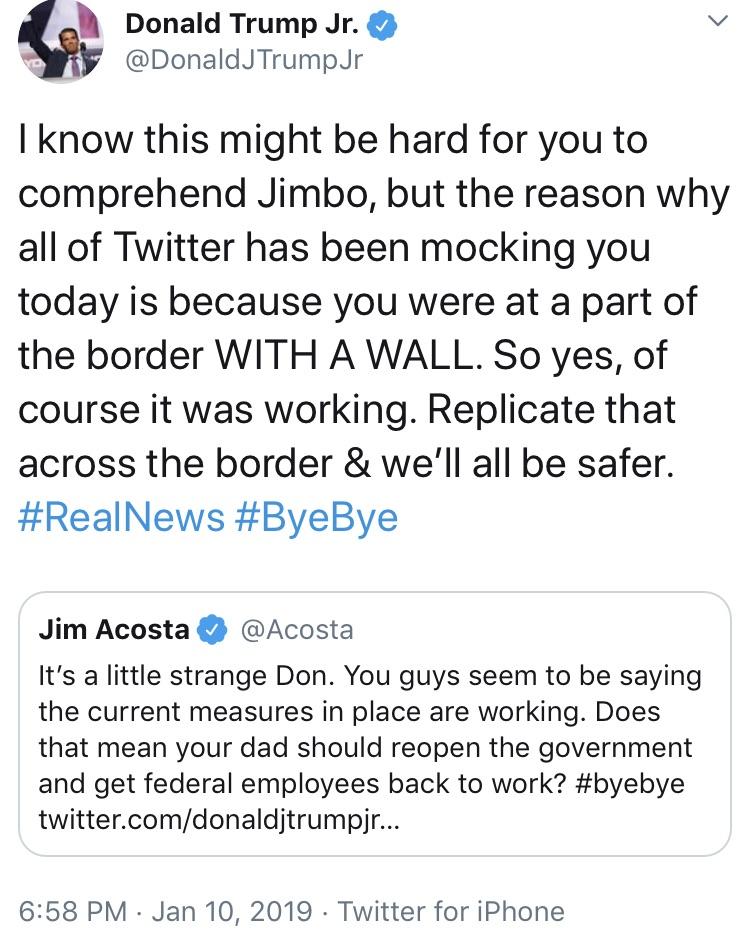Open the Donald Trump Jr. display name
This screenshot has width=750, height=942.
tap(242, 25)
